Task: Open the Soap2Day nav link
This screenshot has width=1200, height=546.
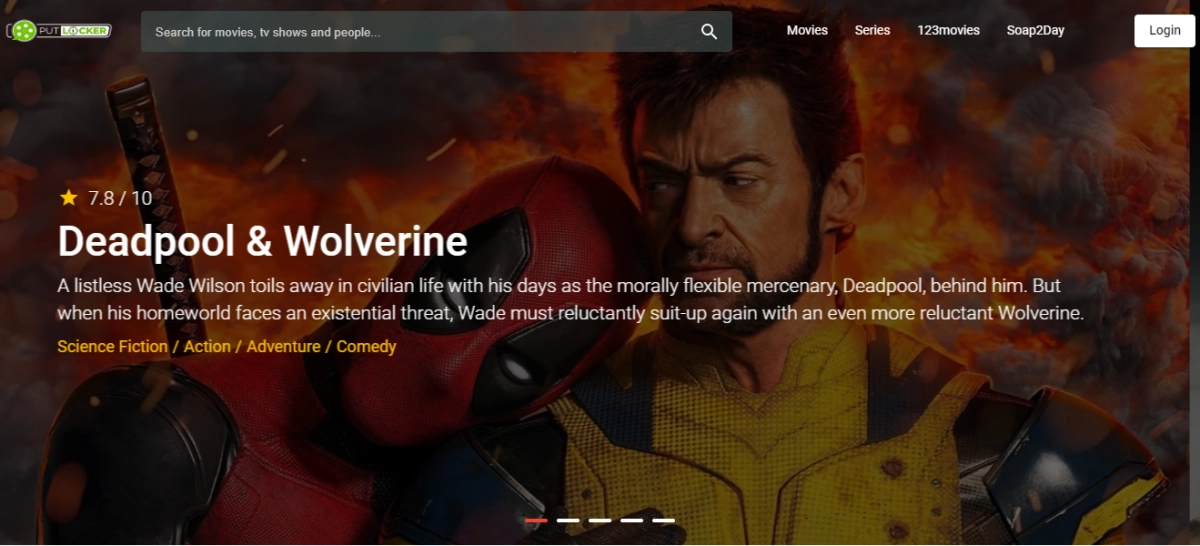Action: click(1035, 30)
